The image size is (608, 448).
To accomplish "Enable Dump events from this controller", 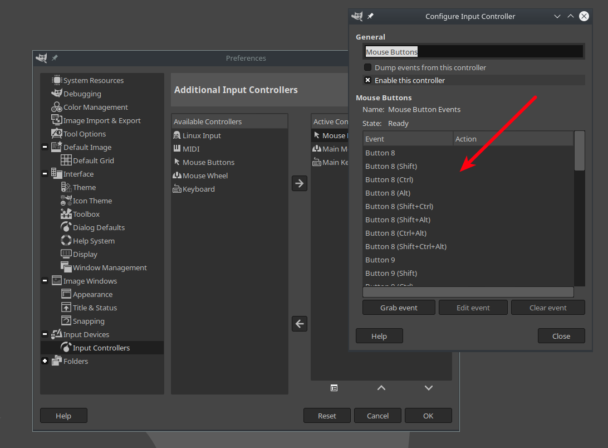I will click(368, 67).
